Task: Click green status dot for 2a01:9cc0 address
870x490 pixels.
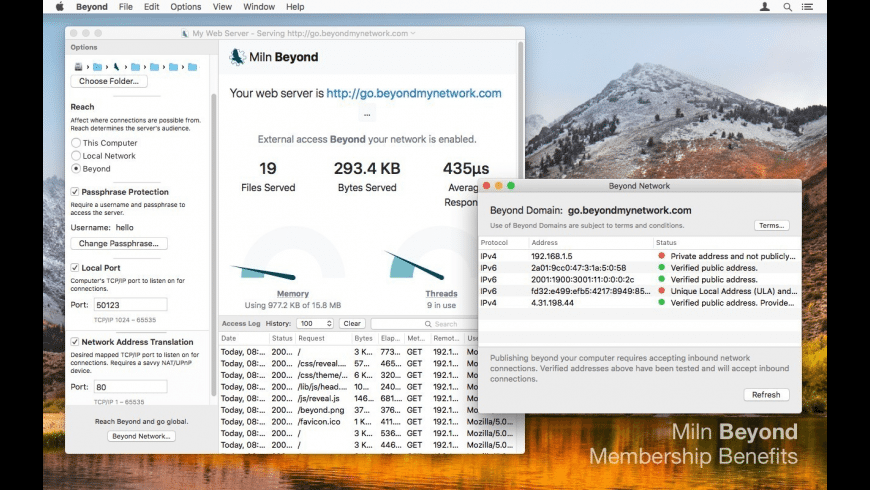Action: [661, 267]
